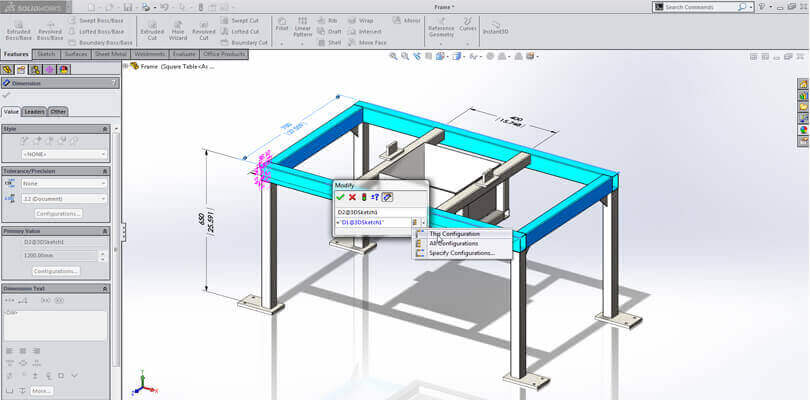This screenshot has width=810, height=400.
Task: Open the Fillet dropdown arrow
Action: tap(282, 44)
